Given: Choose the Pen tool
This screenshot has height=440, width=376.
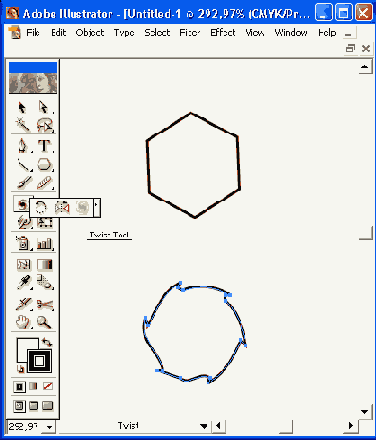Looking at the screenshot, I should pyautogui.click(x=22, y=146).
